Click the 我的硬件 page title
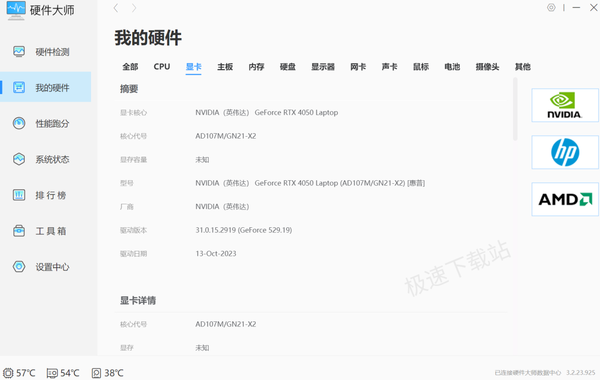This screenshot has height=380, width=600. pyautogui.click(x=148, y=38)
